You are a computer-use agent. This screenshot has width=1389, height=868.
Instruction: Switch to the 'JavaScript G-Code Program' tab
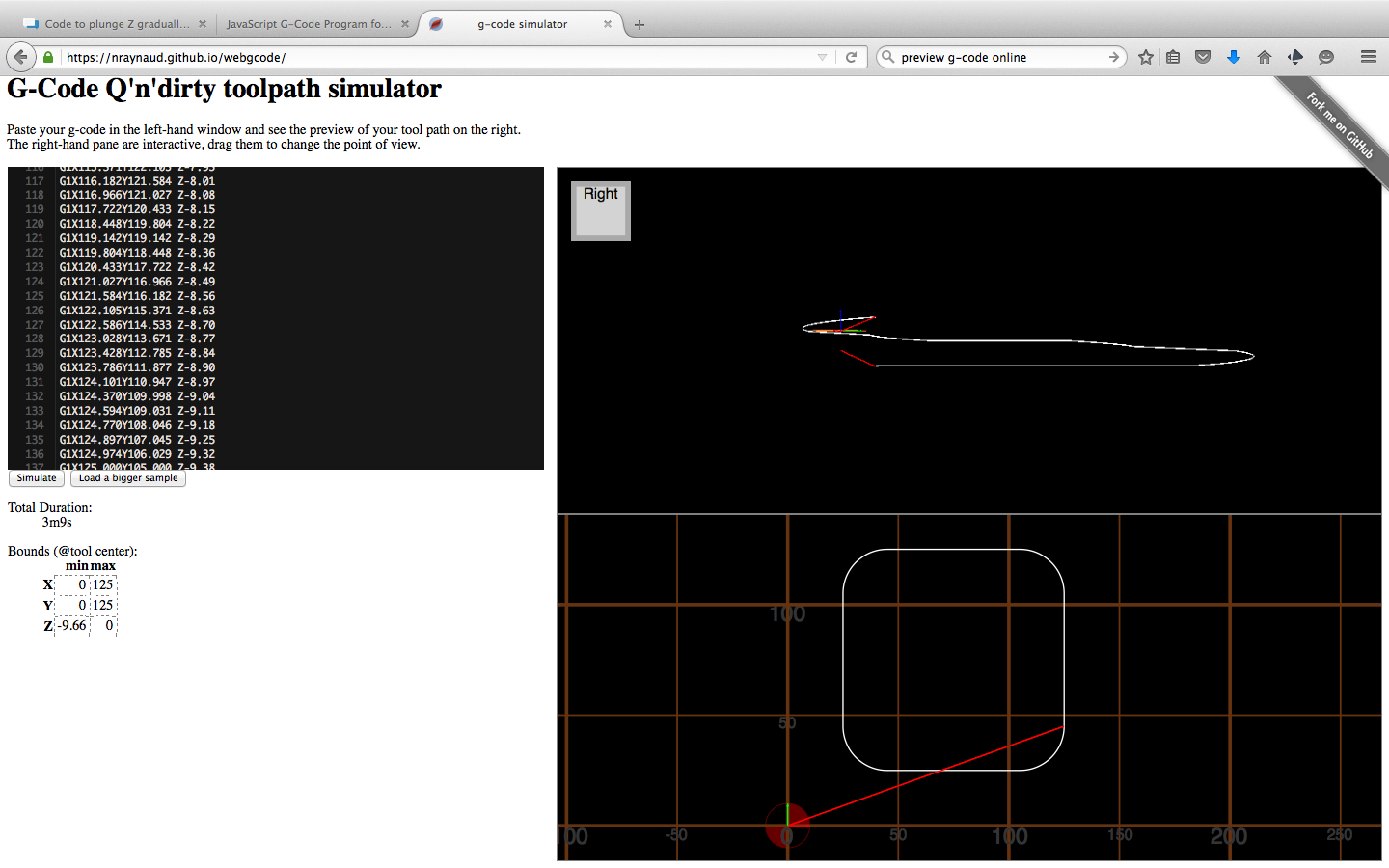coord(309,24)
